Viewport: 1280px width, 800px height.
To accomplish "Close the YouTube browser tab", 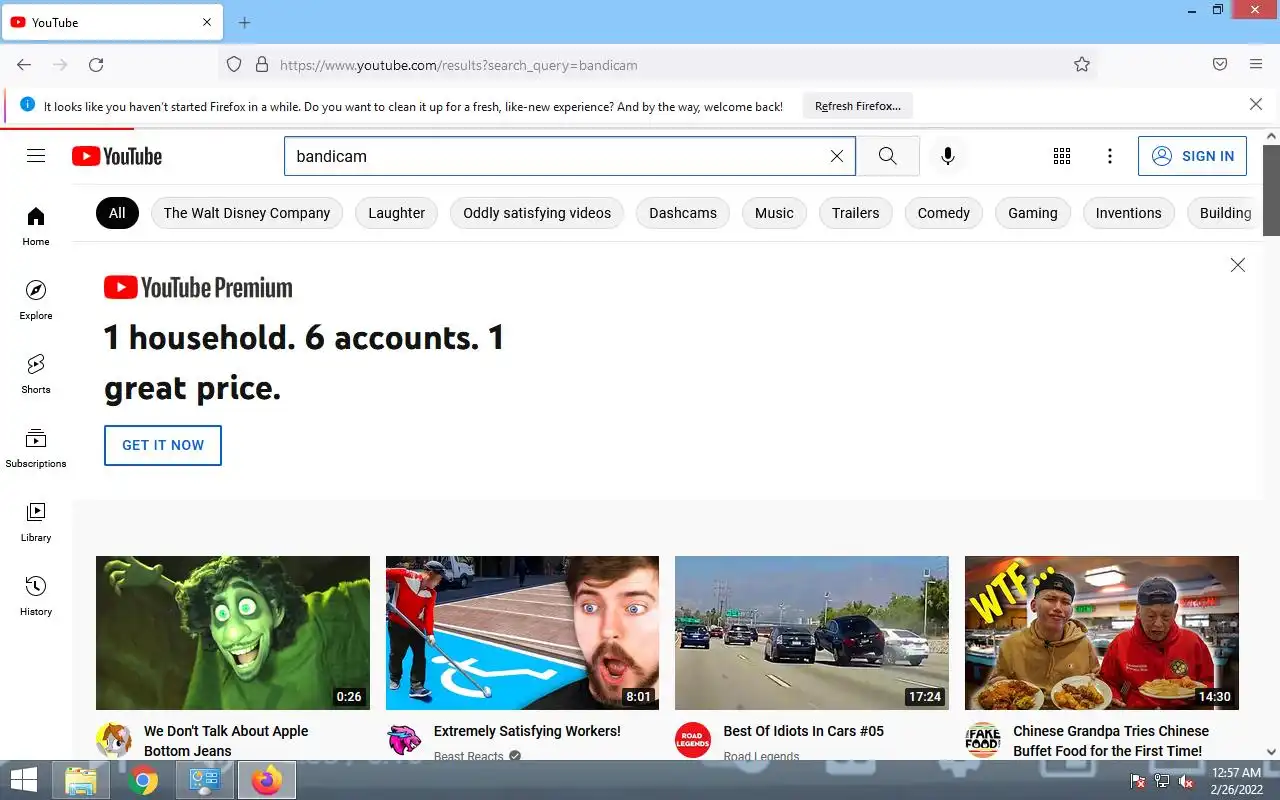I will coord(207,22).
